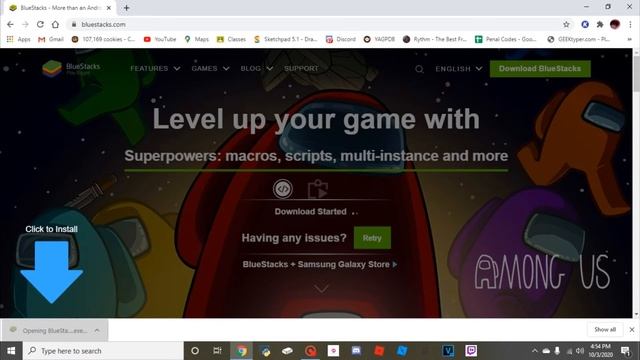Click the site search magnifier icon
This screenshot has width=640, height=360.
[x=419, y=69]
